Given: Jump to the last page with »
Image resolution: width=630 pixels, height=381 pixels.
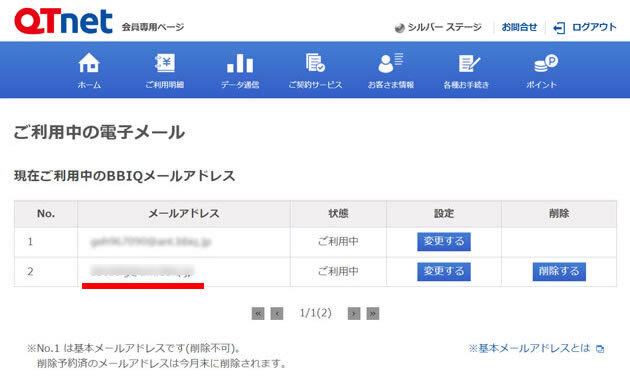Looking at the screenshot, I should click(373, 313).
